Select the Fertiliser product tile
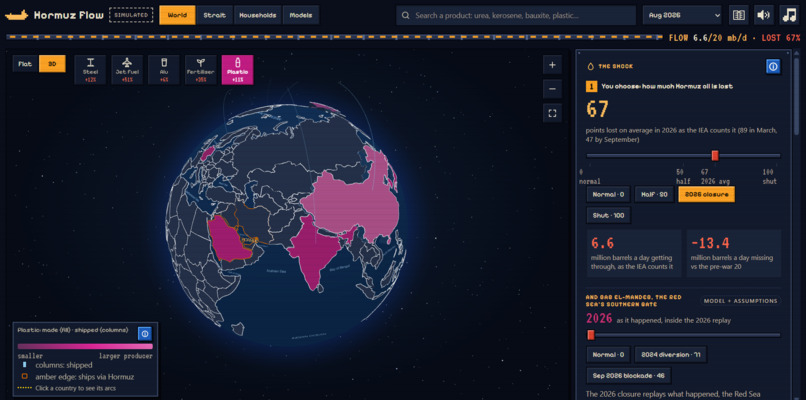The height and width of the screenshot is (400, 806). point(200,70)
